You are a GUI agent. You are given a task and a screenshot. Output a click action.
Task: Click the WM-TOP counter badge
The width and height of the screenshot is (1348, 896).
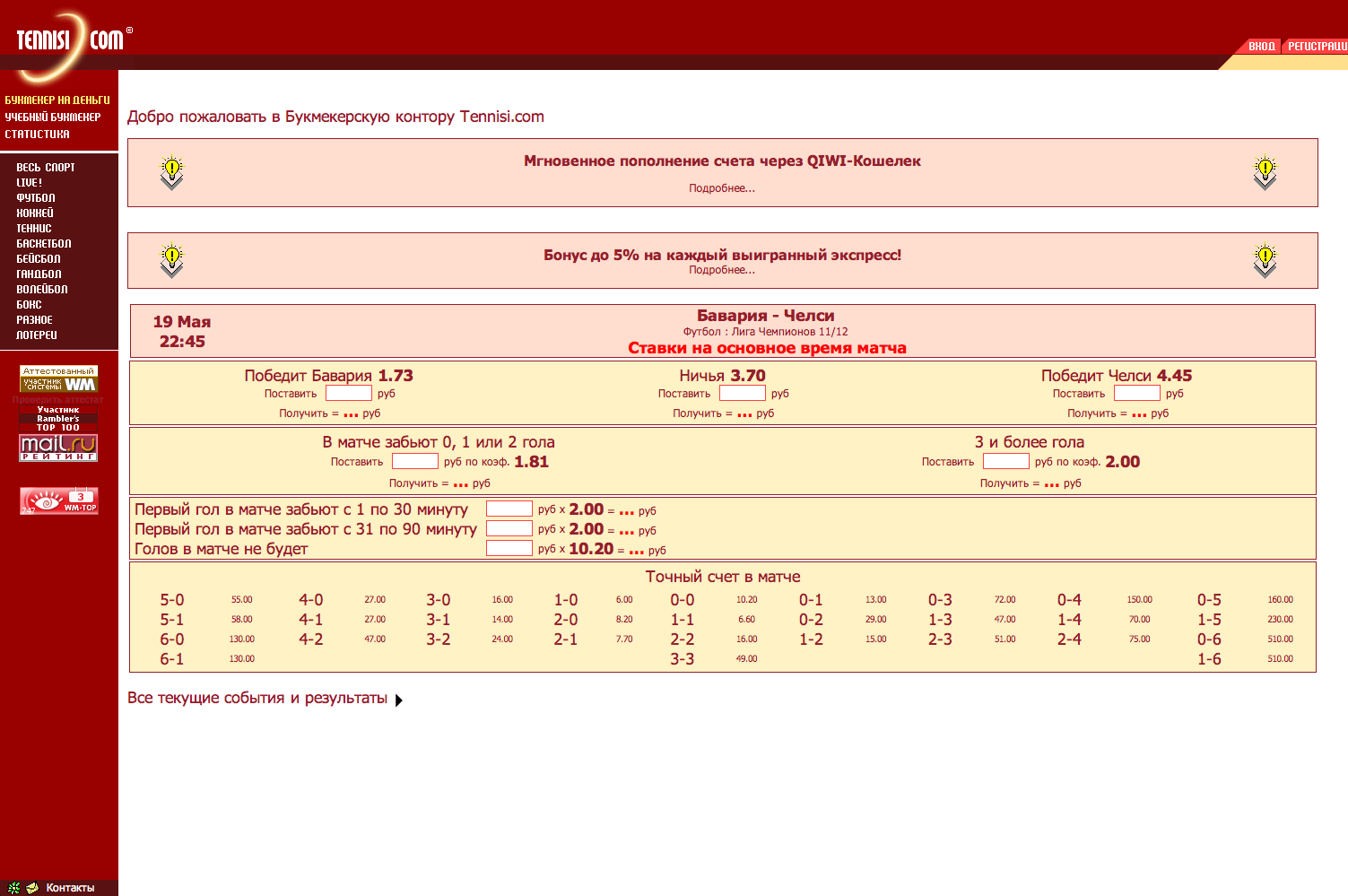click(59, 500)
